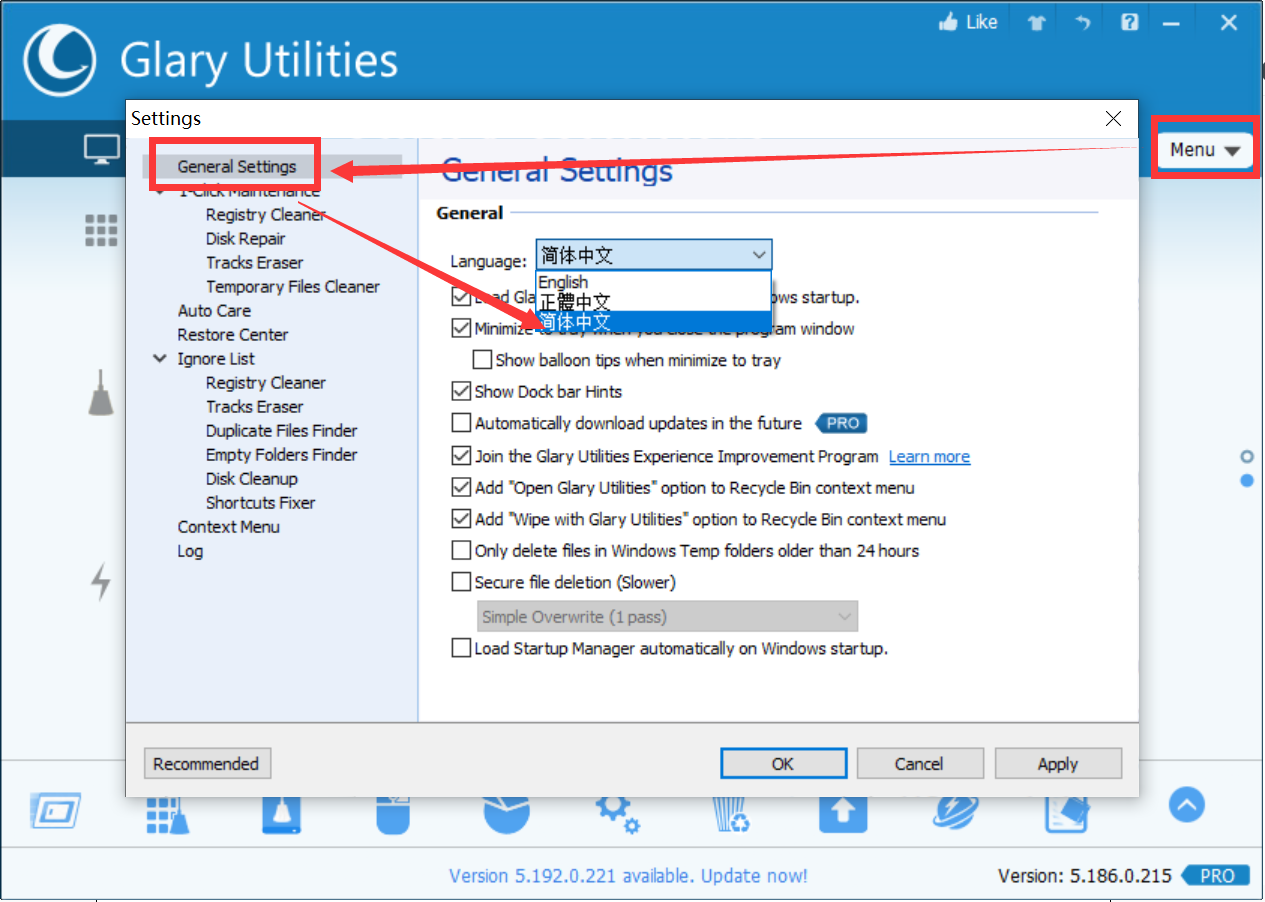Click the paper document dock icon
The image size is (1265, 902).
[1067, 815]
